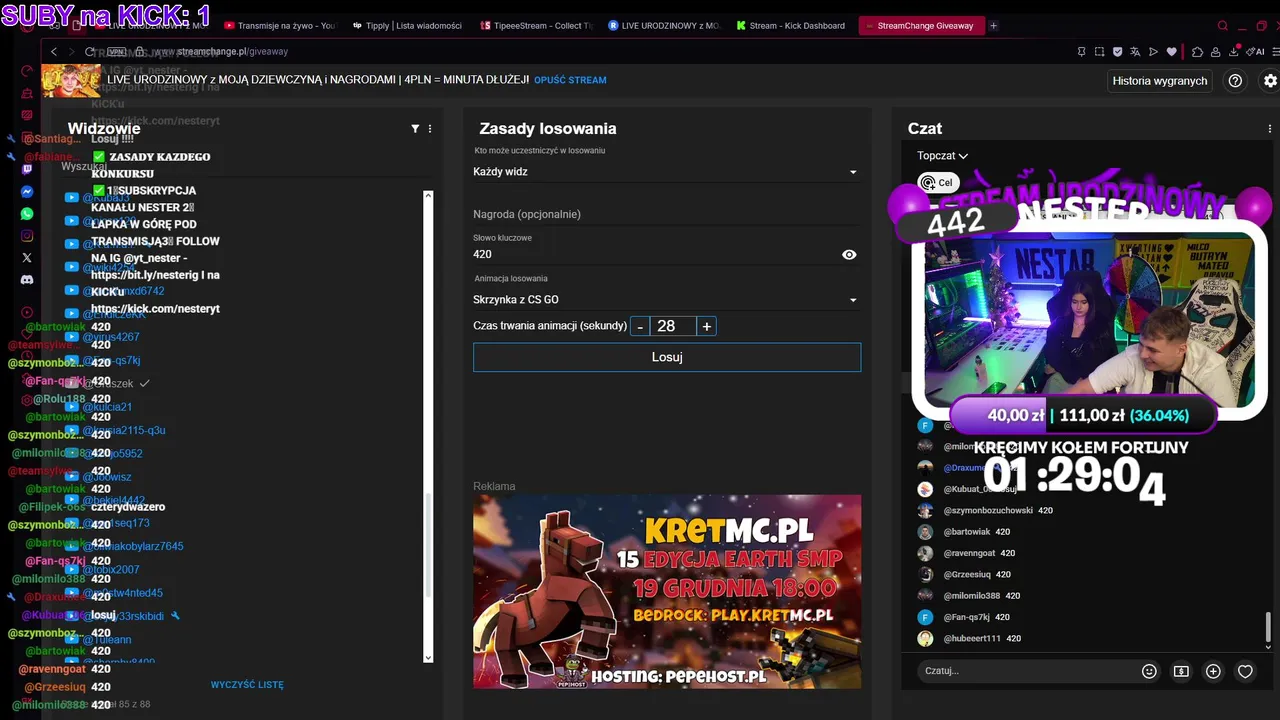Open WhatsApp in browser sidebar

[27, 214]
